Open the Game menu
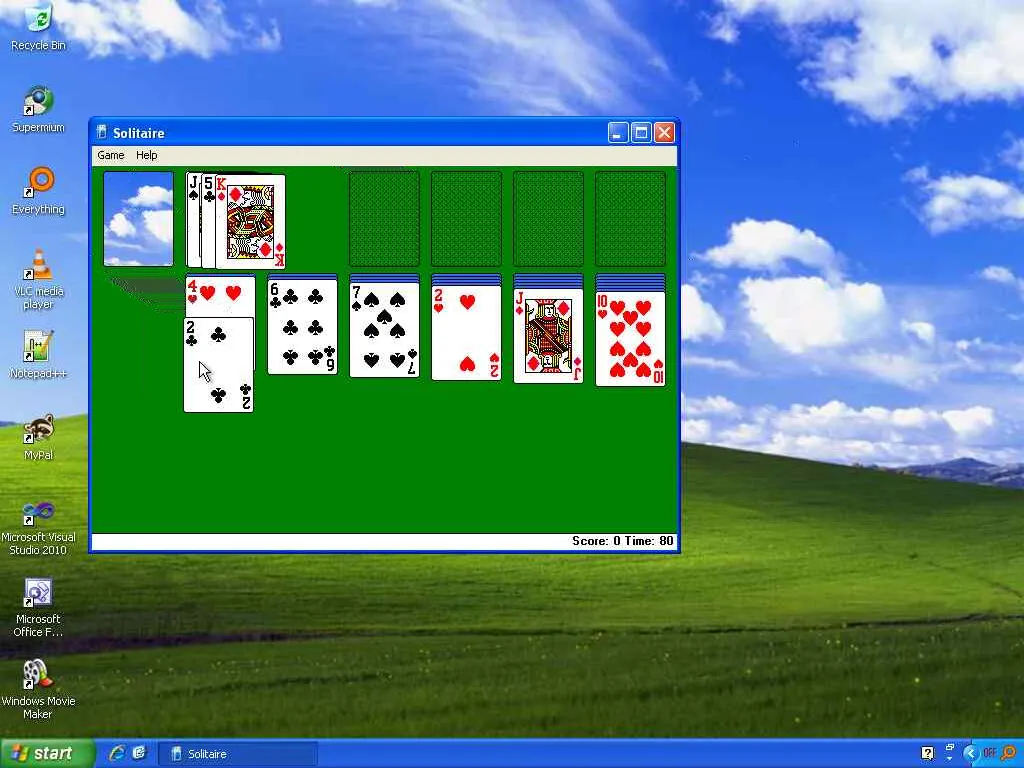Viewport: 1024px width, 768px height. (111, 155)
